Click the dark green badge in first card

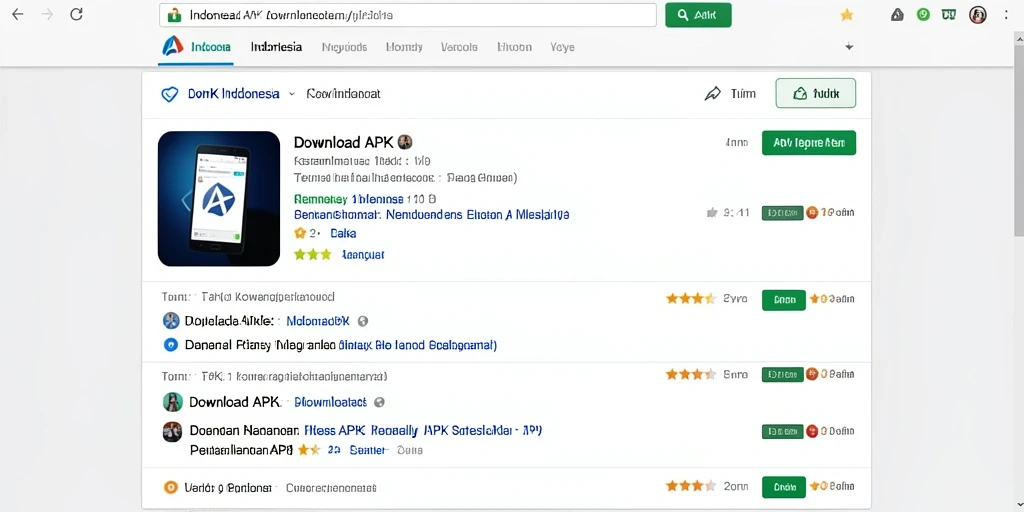782,213
